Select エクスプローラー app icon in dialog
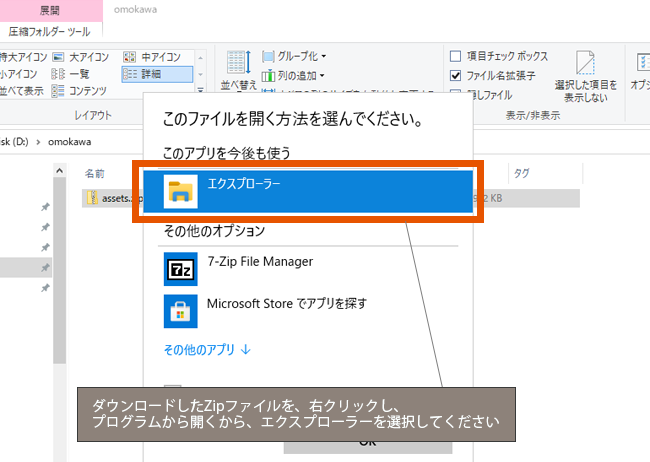This screenshot has height=462, width=650. (x=181, y=191)
